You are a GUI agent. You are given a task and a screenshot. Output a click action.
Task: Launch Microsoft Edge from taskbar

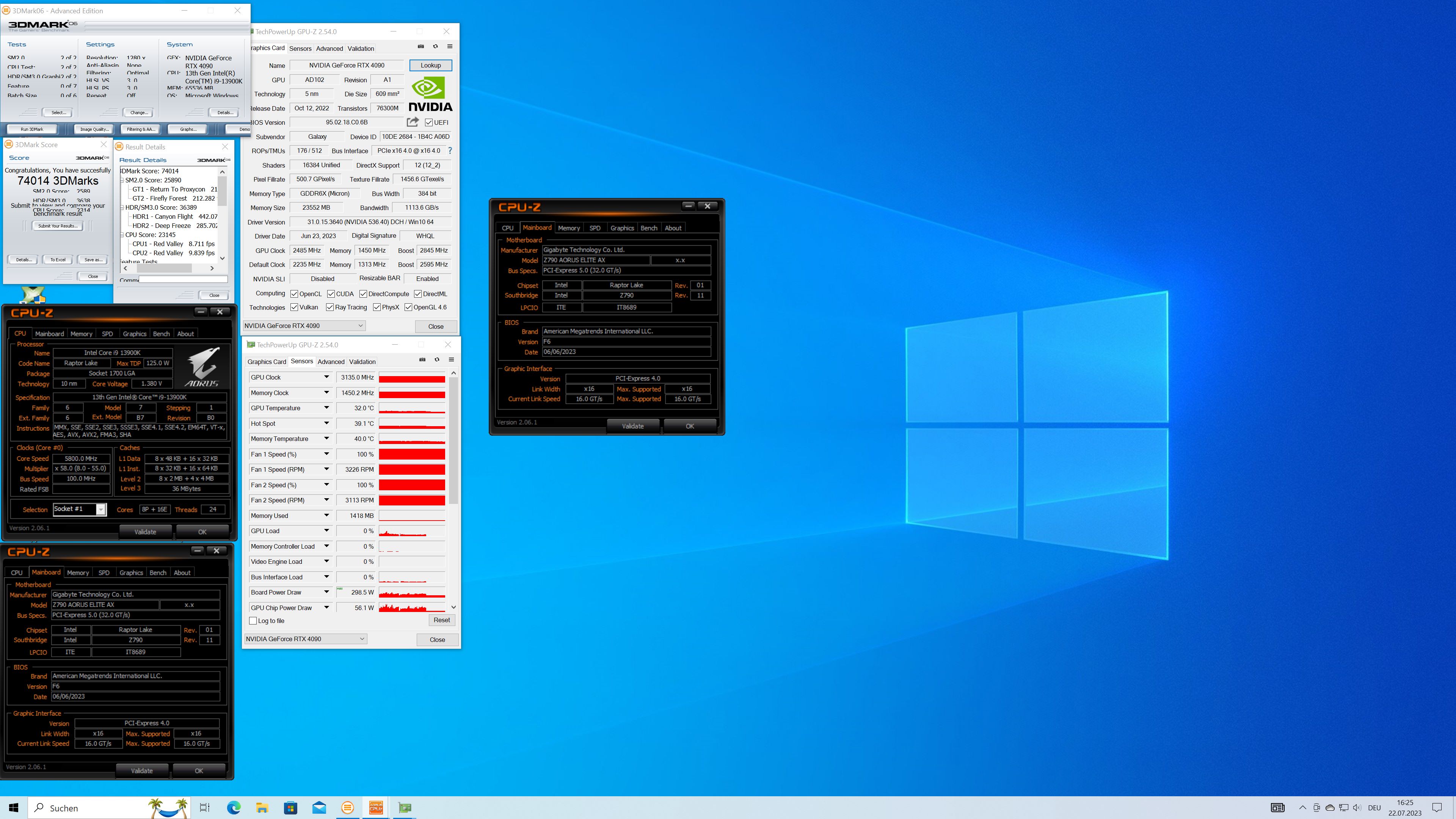[x=234, y=808]
